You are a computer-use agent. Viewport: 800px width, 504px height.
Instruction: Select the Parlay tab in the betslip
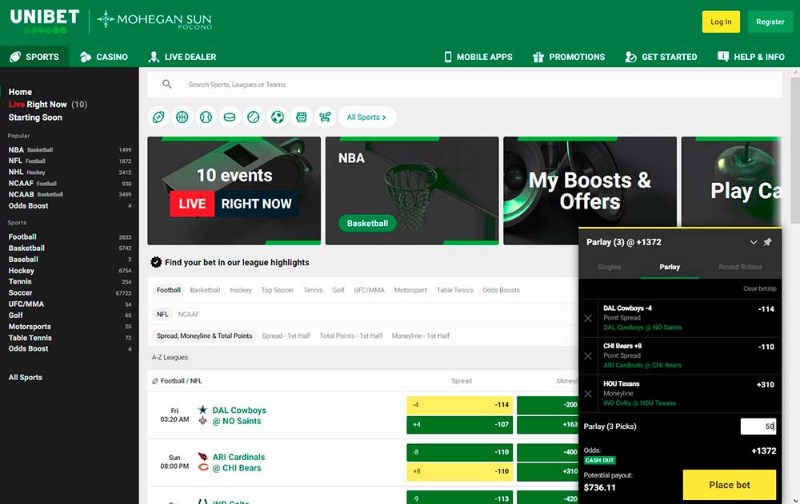tap(669, 267)
